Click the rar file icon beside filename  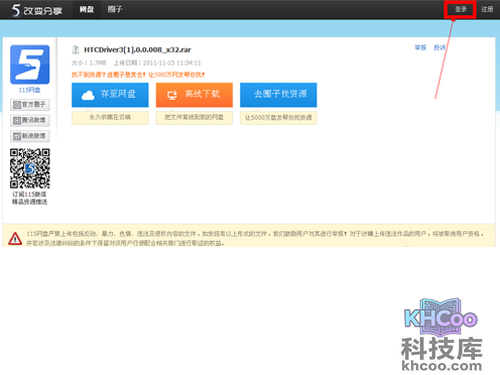[76, 50]
